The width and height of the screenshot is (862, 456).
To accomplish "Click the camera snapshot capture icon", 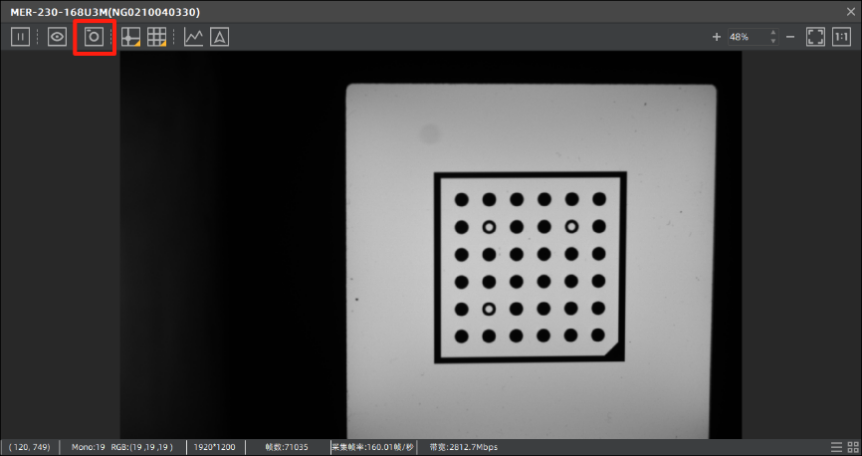I will (x=94, y=37).
